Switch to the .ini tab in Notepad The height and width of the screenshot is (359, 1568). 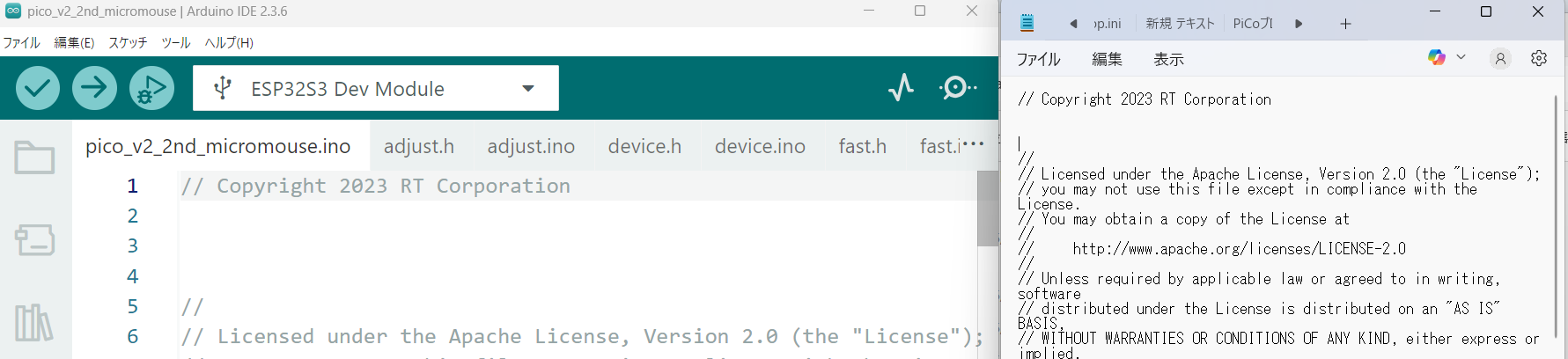(1108, 24)
